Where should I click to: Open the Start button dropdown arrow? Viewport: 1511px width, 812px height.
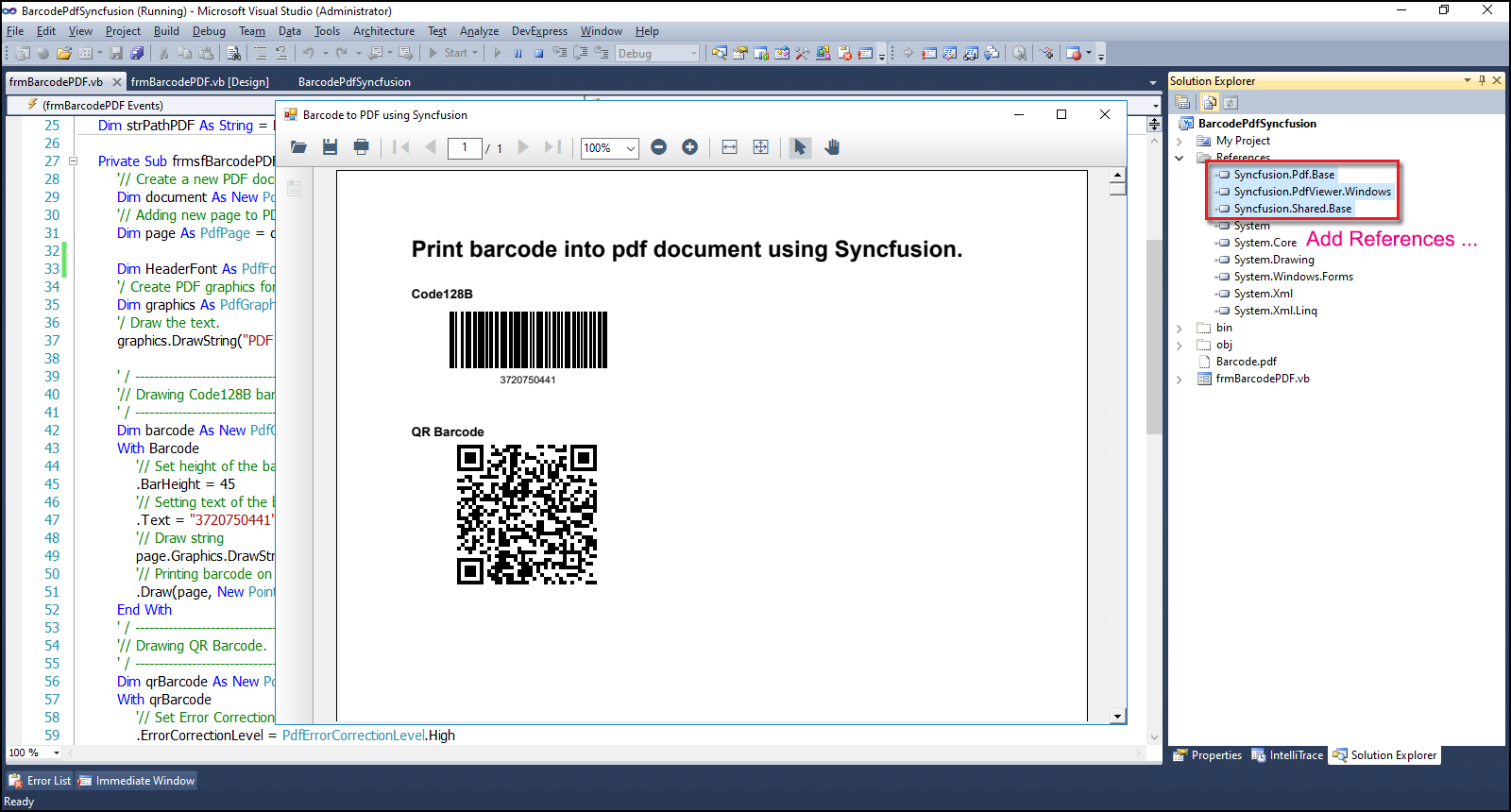click(x=475, y=54)
